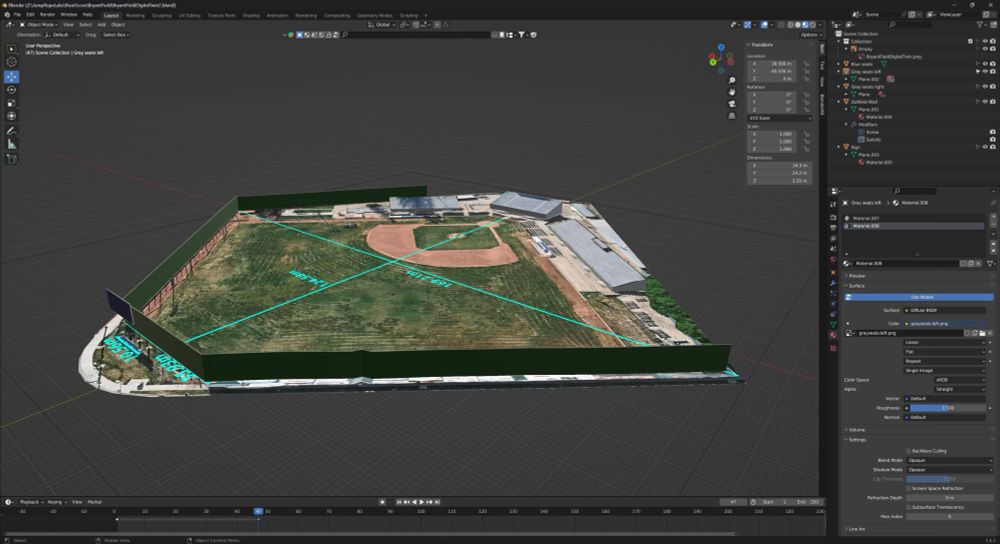
Task: Click the viewport Options button
Action: point(809,35)
